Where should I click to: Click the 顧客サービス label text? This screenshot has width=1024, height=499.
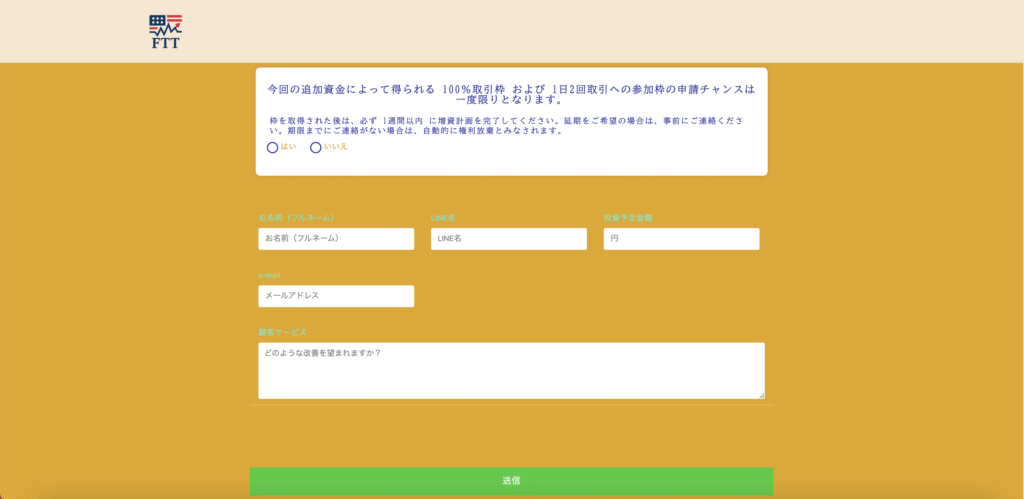[x=282, y=332]
